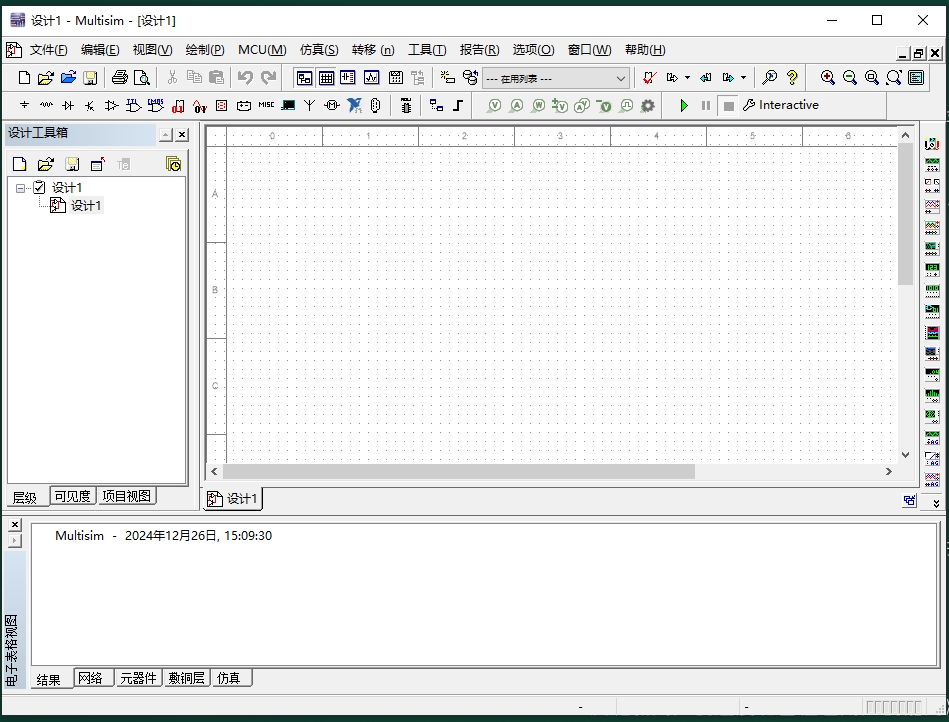Toggle the SPICE netlist viewer button
The height and width of the screenshot is (722, 949).
348,77
